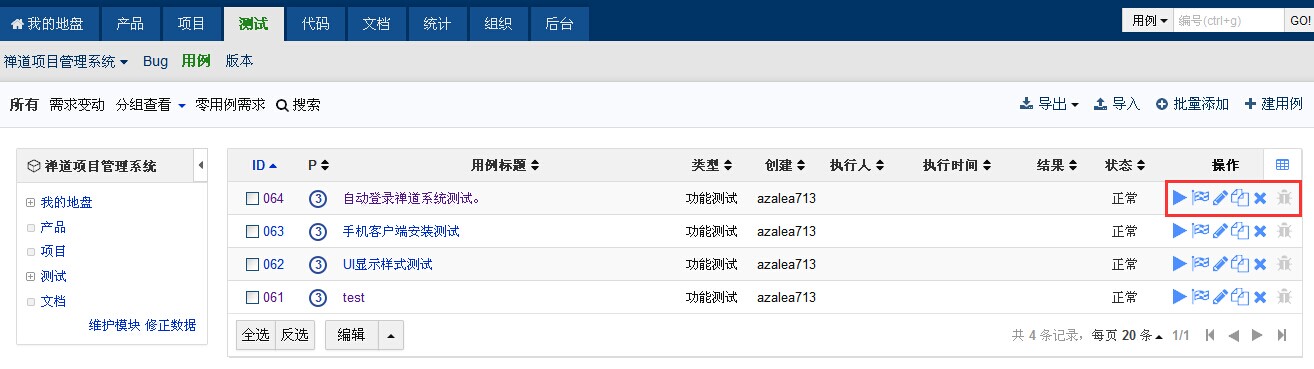Click the 导入 import link
Screen dimensions: 1314x369
coord(1117,104)
